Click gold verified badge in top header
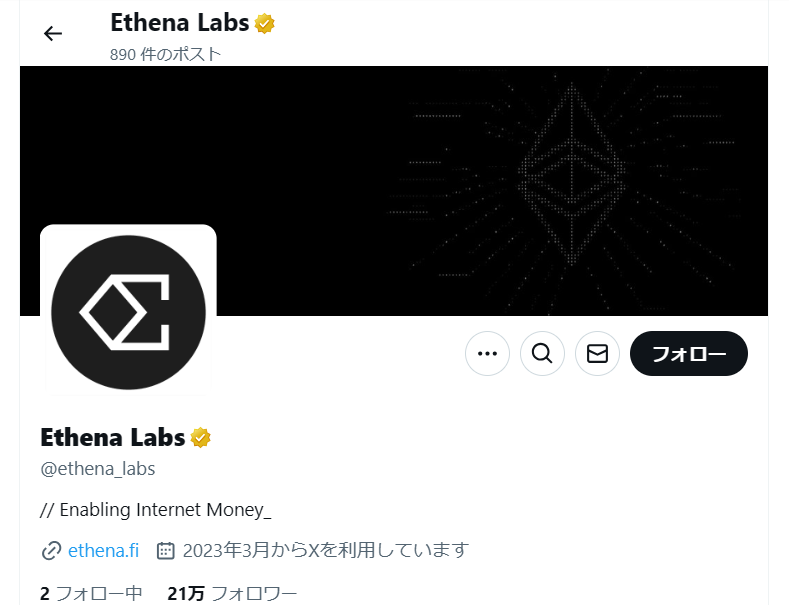 265,24
